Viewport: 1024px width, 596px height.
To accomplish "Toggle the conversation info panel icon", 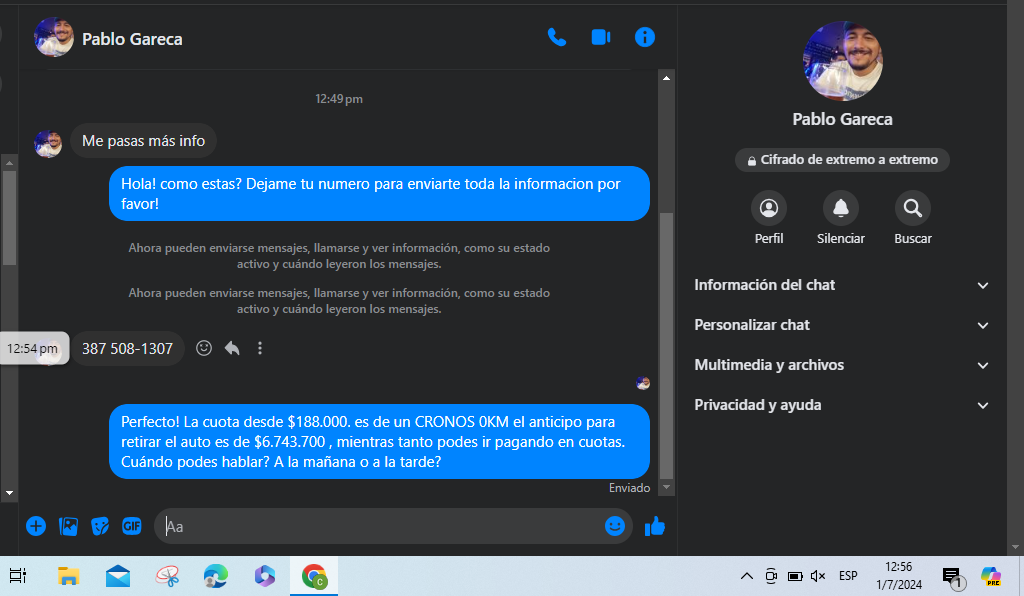I will 645,38.
